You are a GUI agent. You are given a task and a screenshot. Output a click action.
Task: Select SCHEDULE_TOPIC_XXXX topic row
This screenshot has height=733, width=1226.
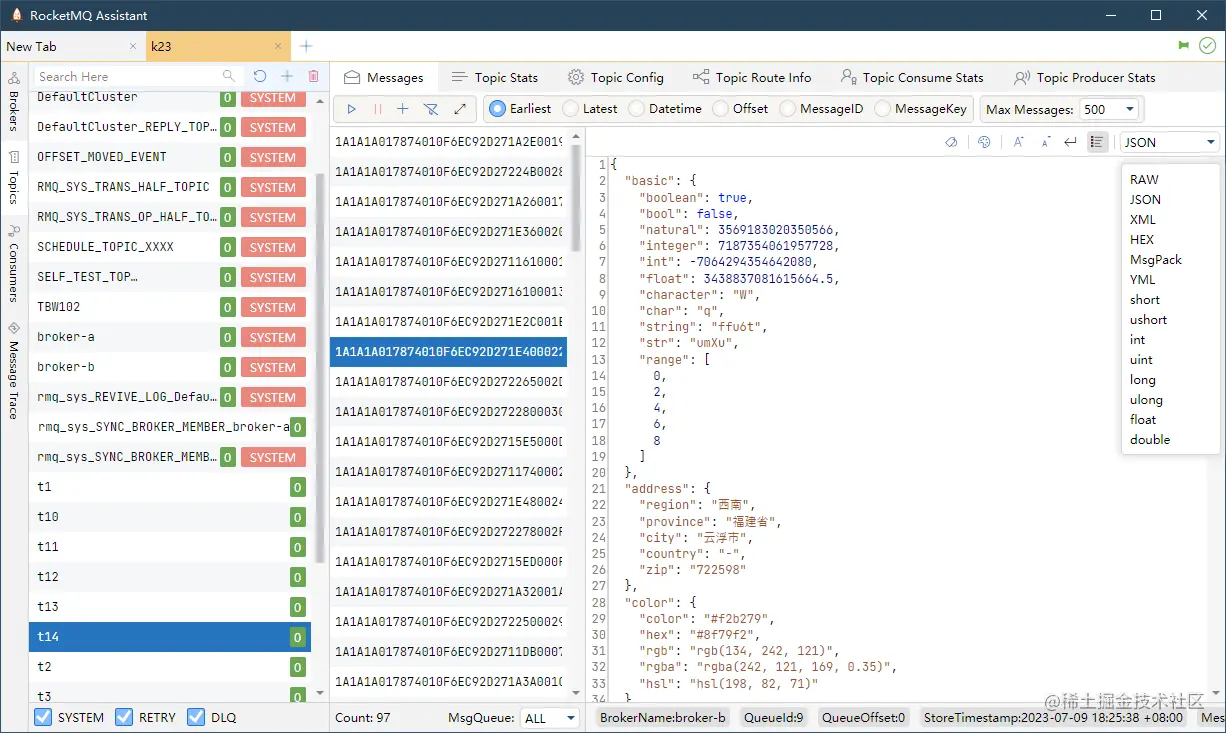point(170,247)
